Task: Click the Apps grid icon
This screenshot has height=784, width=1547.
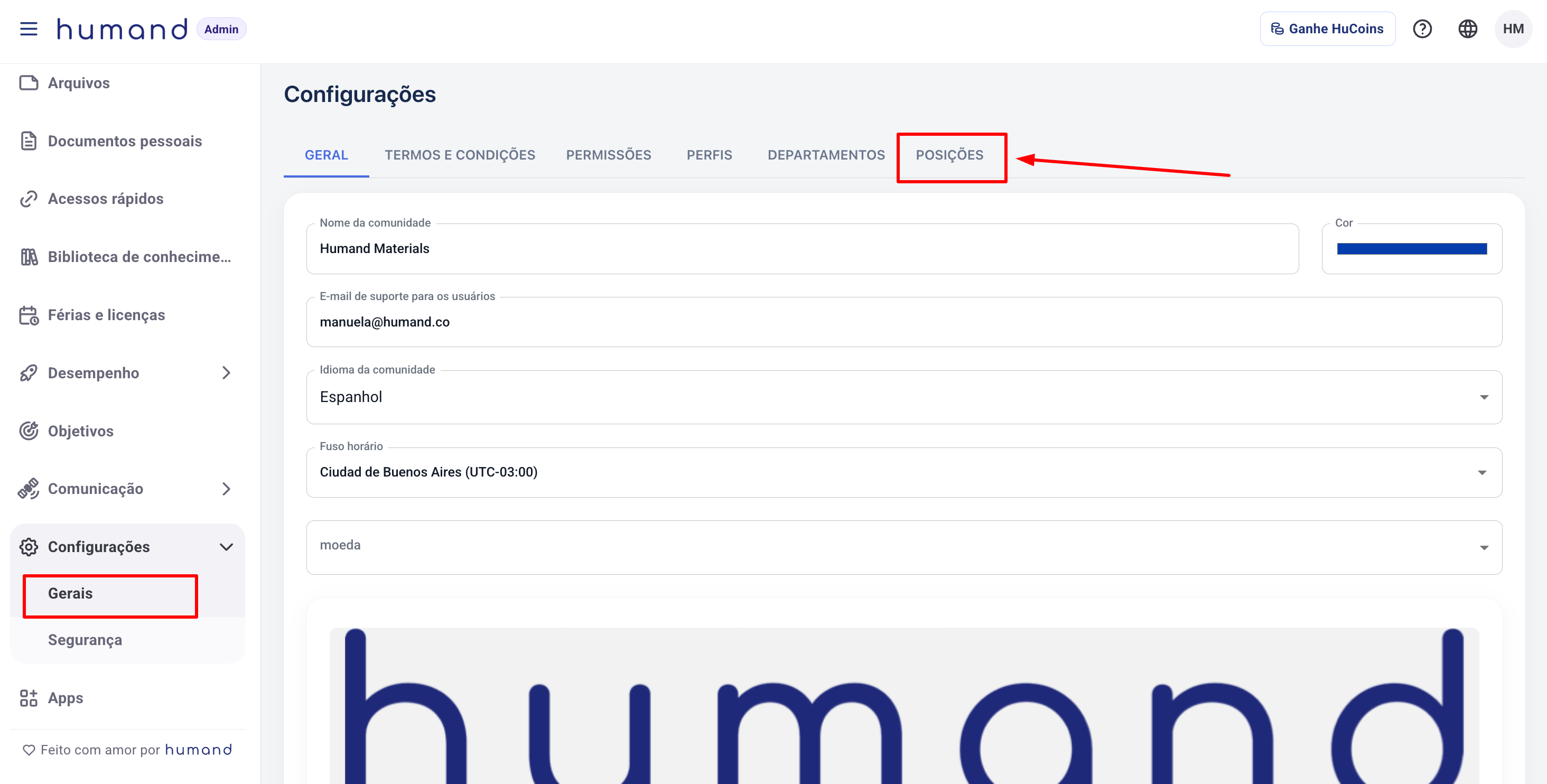Action: click(x=28, y=697)
